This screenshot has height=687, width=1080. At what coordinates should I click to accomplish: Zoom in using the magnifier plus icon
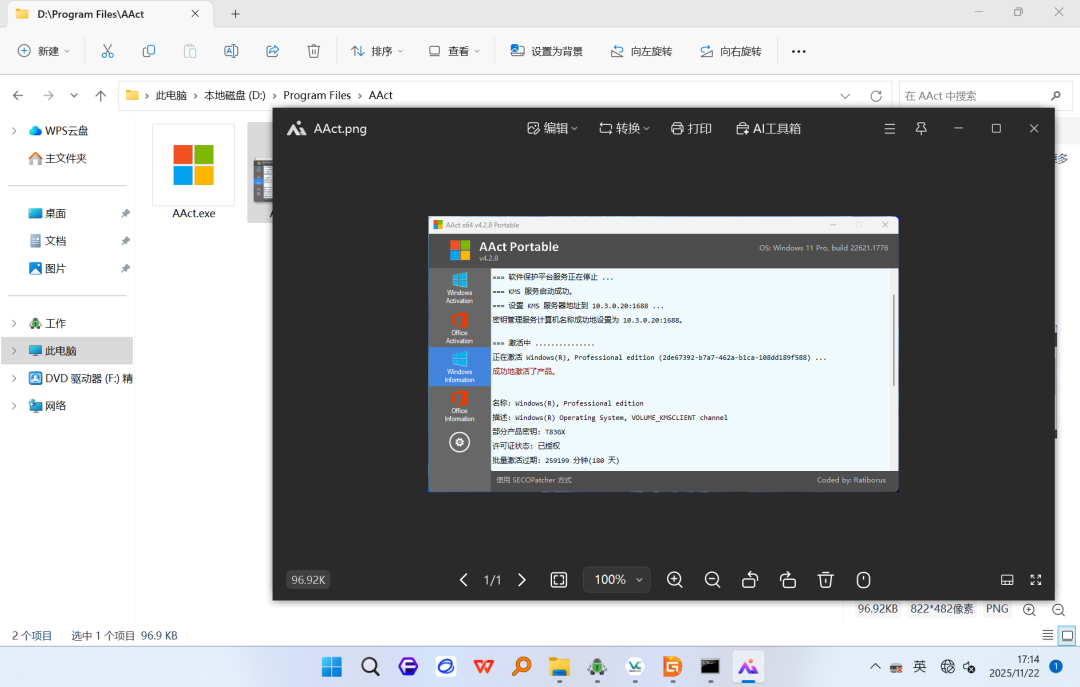[x=674, y=580]
